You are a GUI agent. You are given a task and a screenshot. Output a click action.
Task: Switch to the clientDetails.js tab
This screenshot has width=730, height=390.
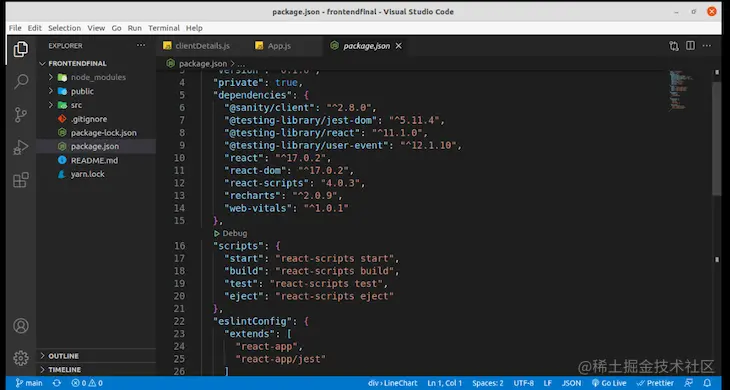click(x=203, y=46)
